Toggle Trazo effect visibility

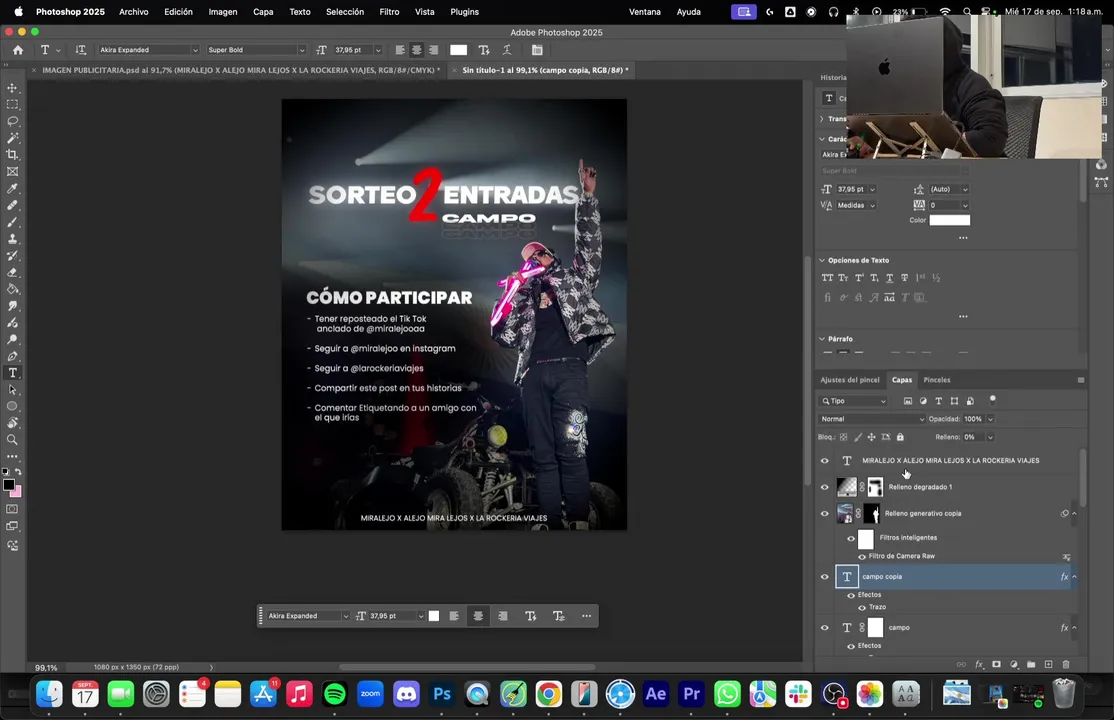click(x=862, y=608)
